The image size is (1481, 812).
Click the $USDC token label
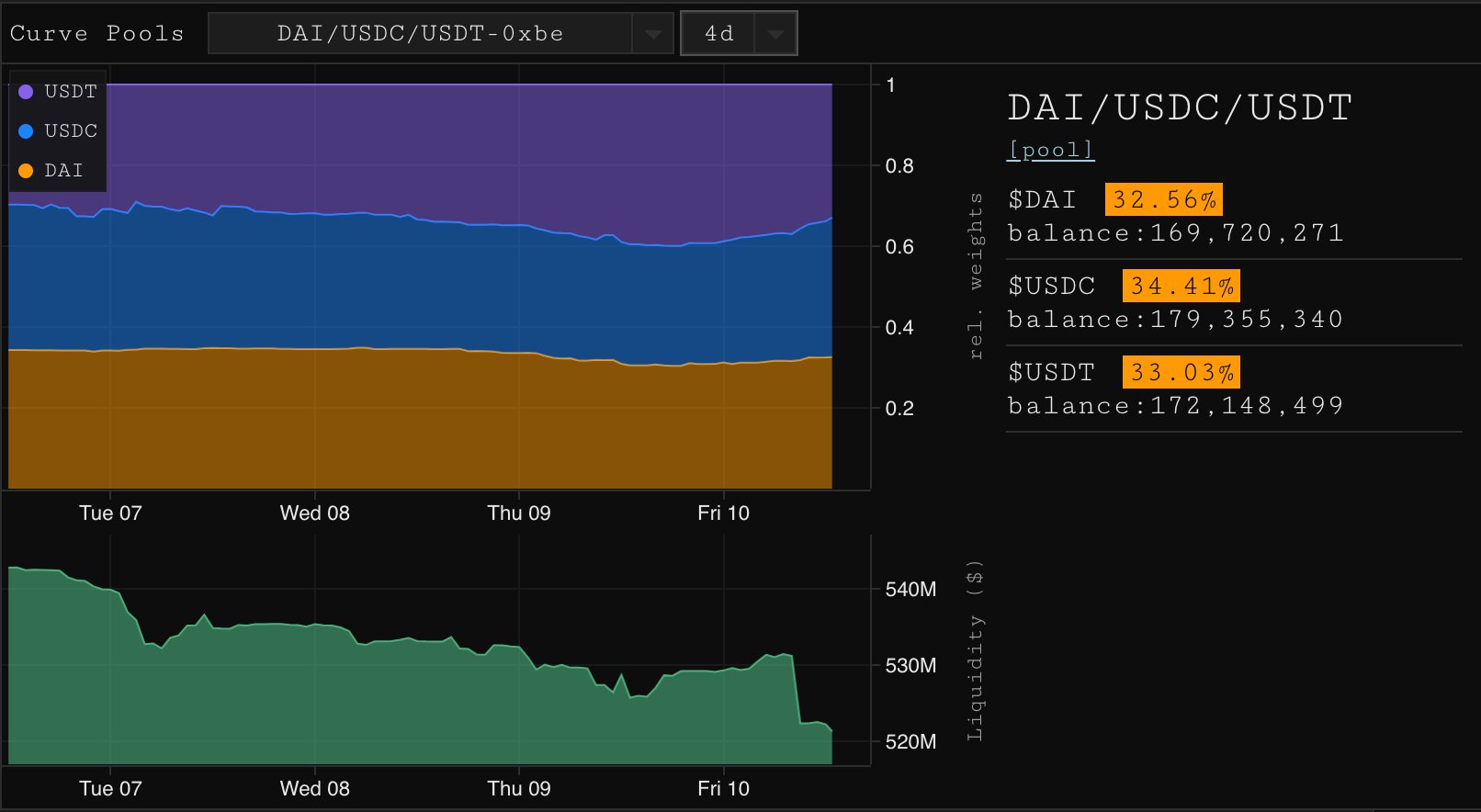[x=1051, y=286]
